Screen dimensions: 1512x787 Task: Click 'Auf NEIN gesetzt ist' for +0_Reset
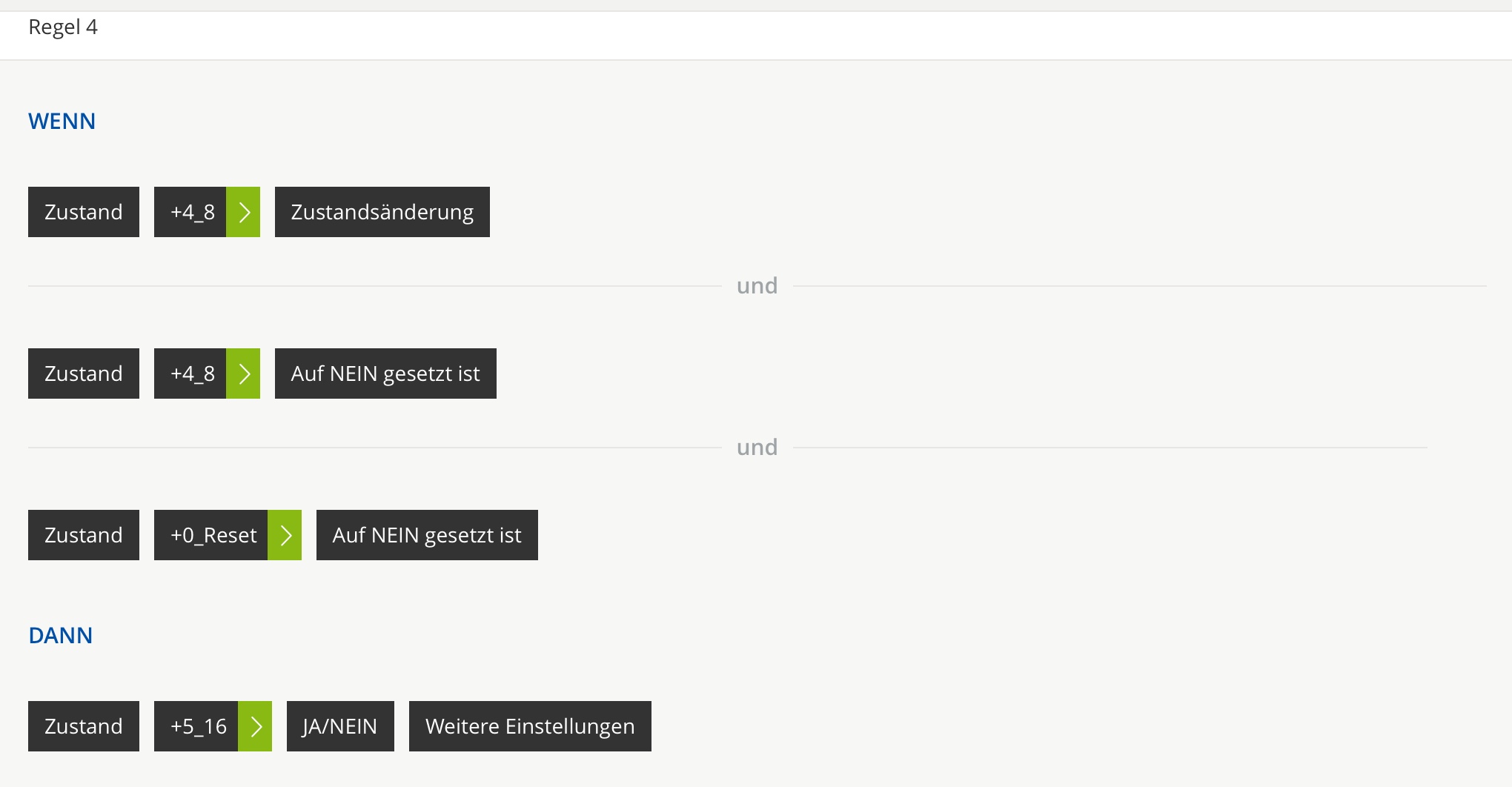click(427, 535)
